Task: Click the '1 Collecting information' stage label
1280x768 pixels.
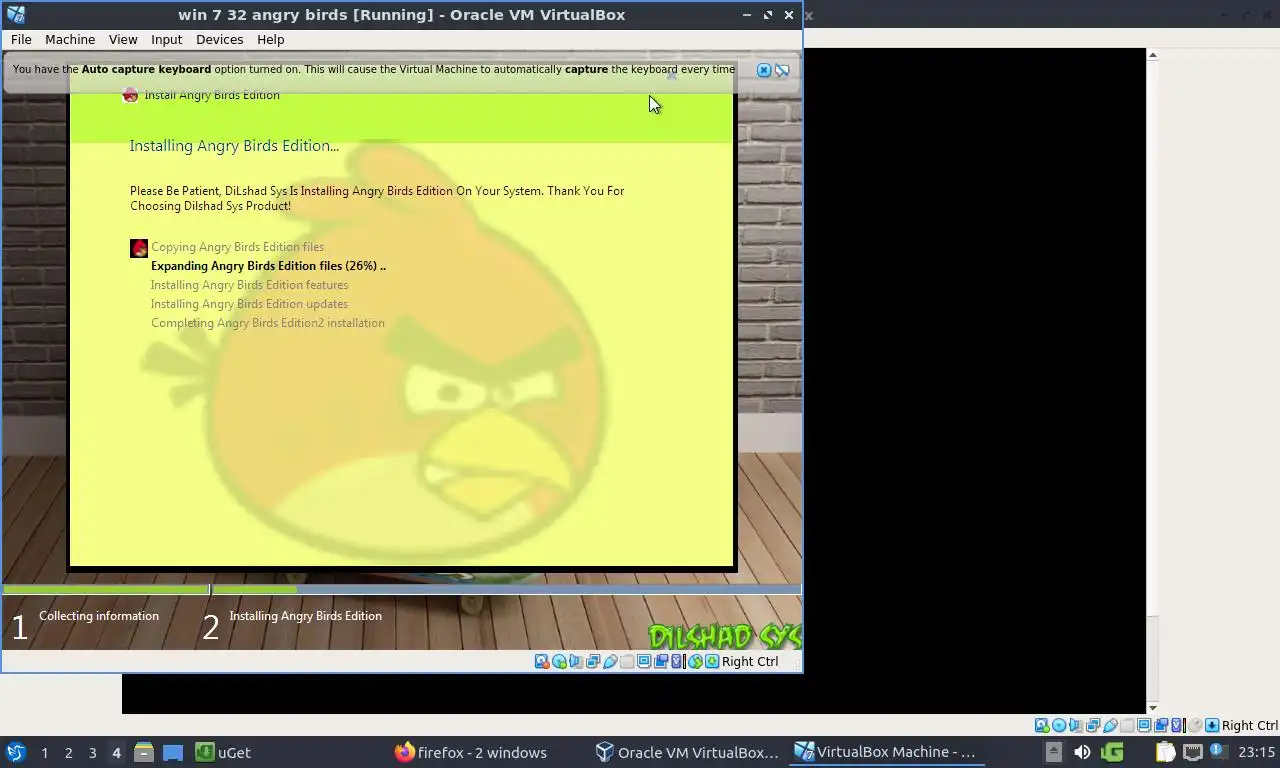Action: click(85, 625)
